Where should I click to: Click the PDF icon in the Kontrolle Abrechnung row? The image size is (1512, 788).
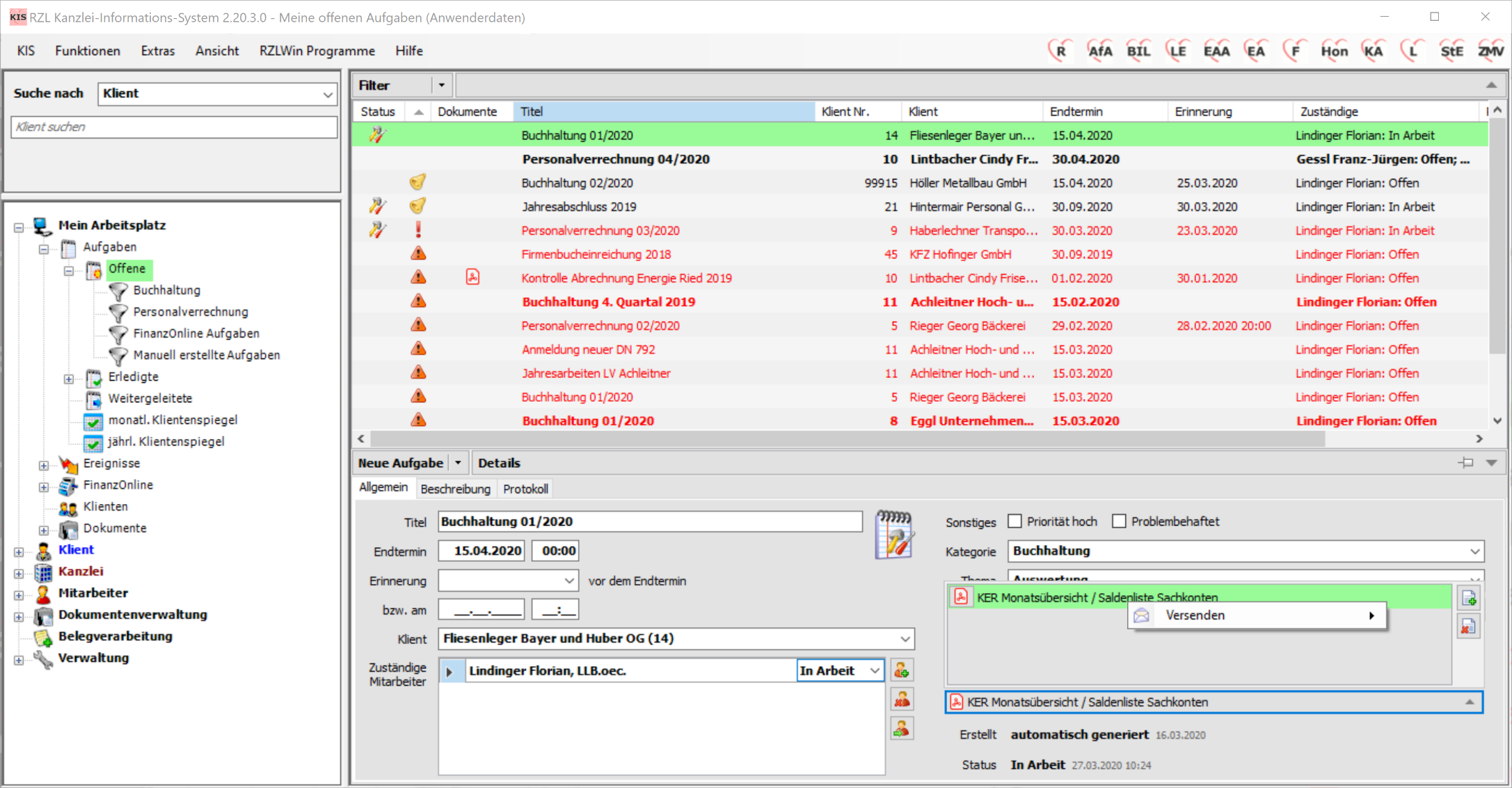coord(472,278)
